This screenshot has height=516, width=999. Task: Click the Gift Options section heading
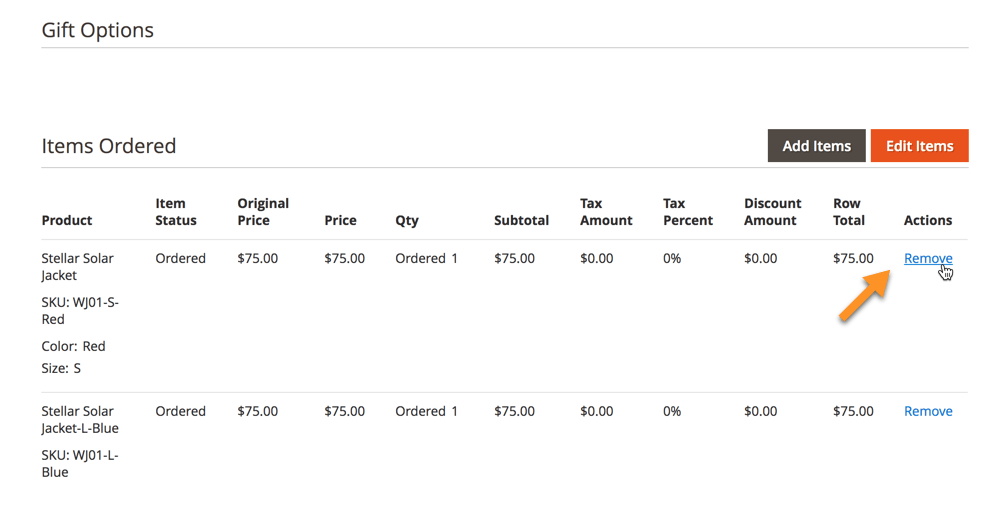[x=97, y=30]
